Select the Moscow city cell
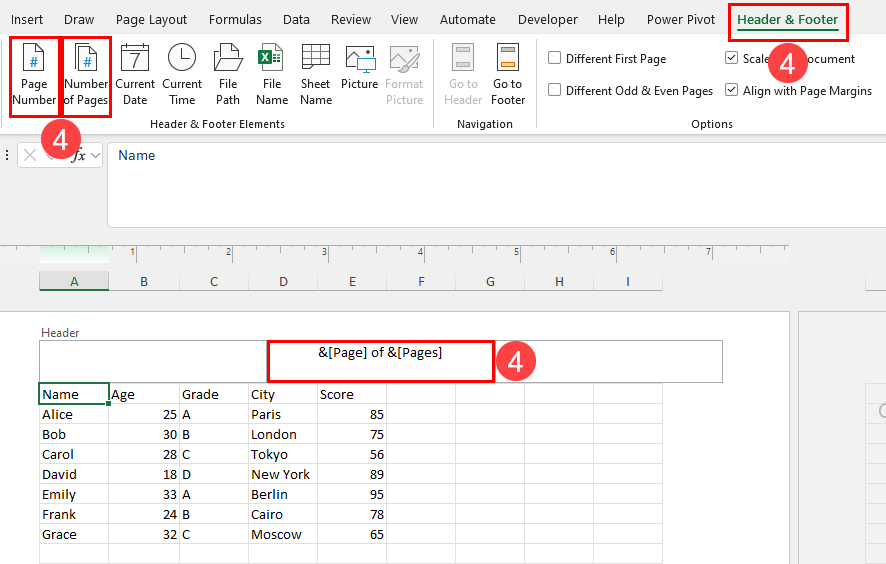Image resolution: width=886 pixels, height=564 pixels. 283,534
